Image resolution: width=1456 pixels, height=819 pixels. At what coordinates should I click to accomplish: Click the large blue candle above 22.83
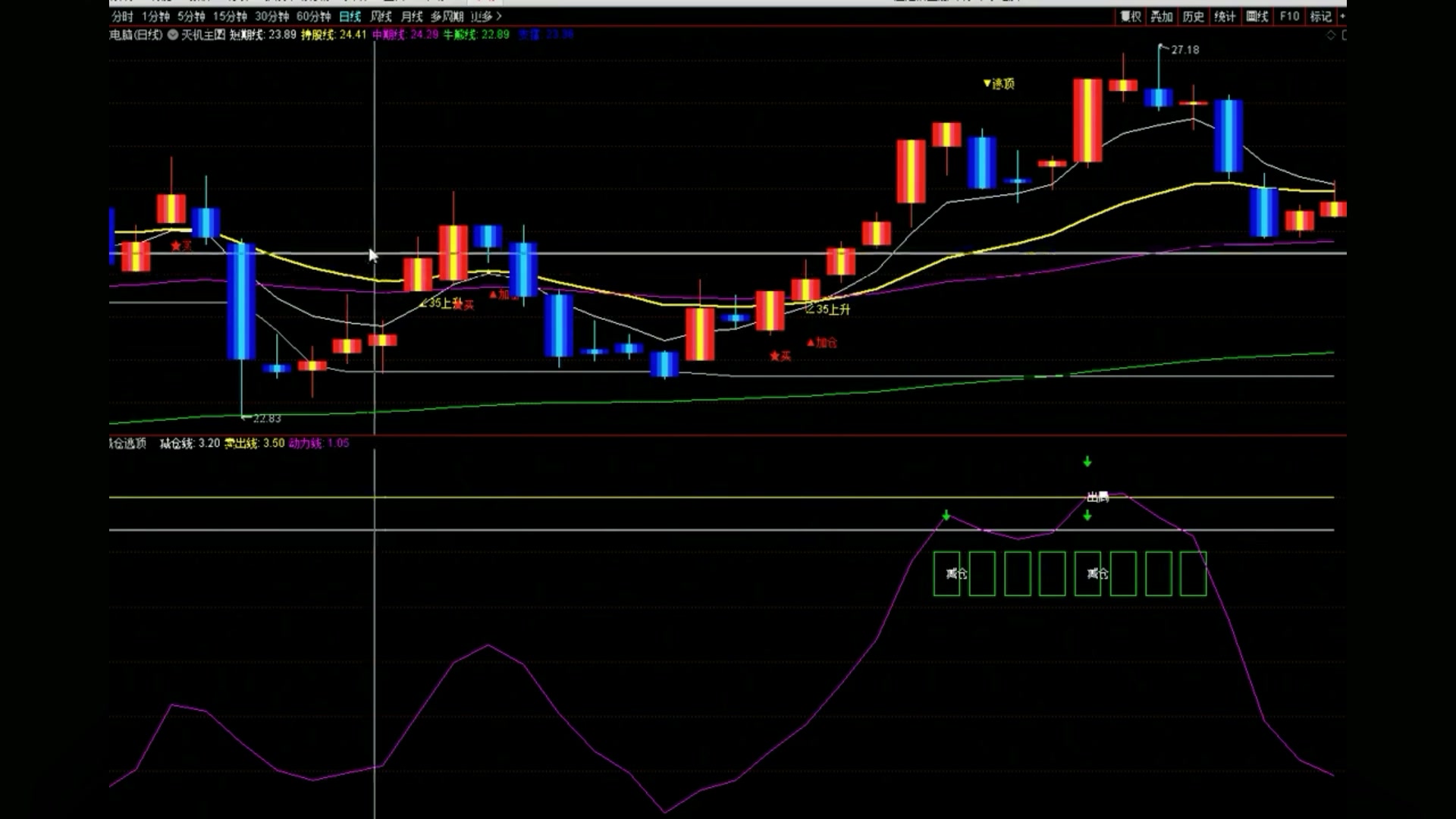[241, 302]
